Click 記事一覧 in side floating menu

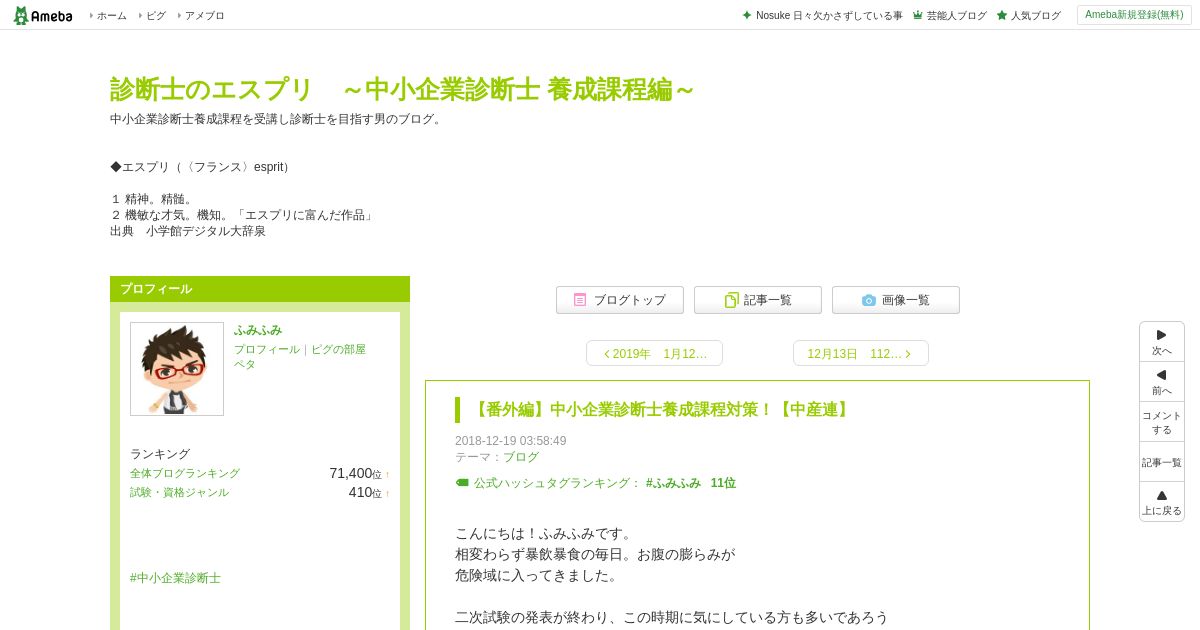(1162, 462)
